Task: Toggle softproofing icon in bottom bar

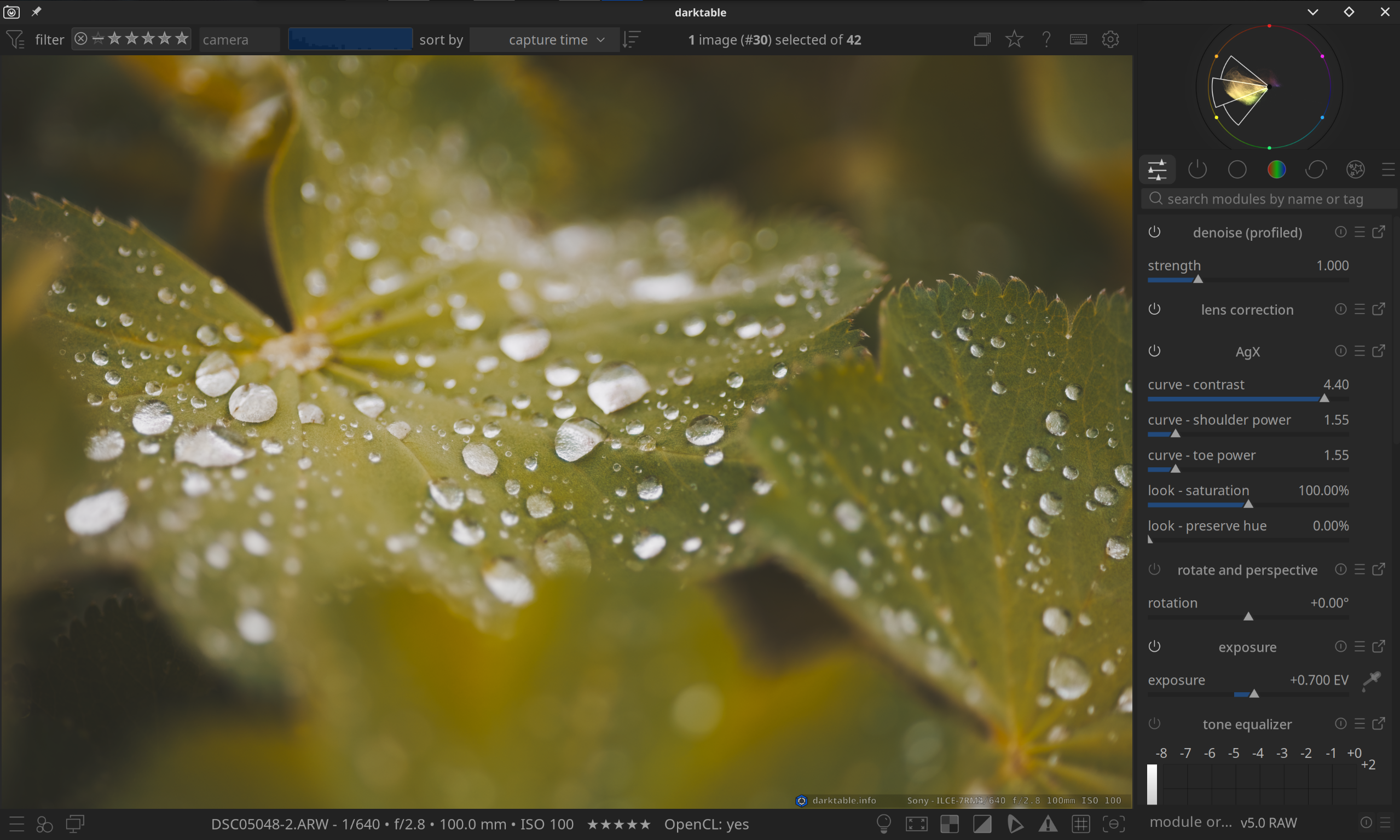Action: coord(1015,824)
